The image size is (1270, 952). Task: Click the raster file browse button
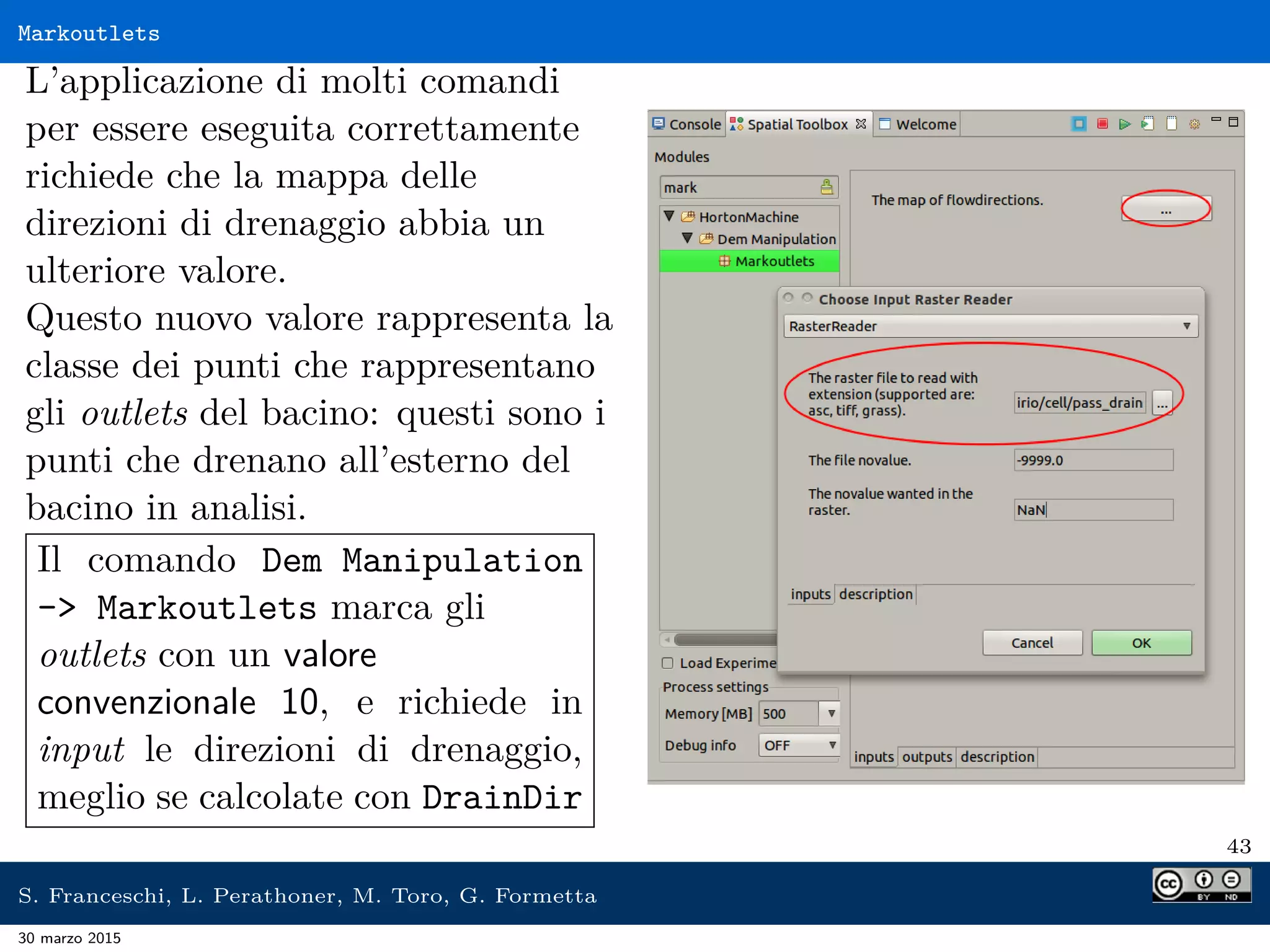click(1162, 403)
